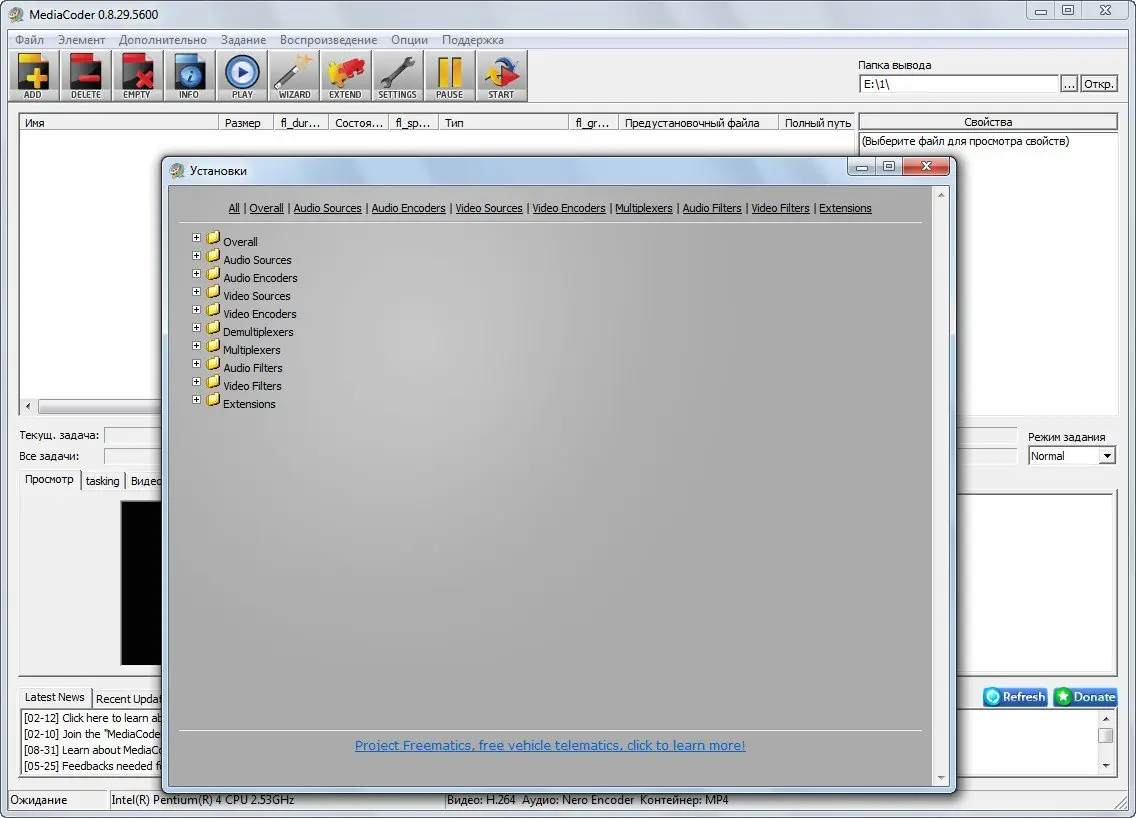Switch to the Просмотр tab
This screenshot has width=1136, height=818.
pyautogui.click(x=49, y=480)
